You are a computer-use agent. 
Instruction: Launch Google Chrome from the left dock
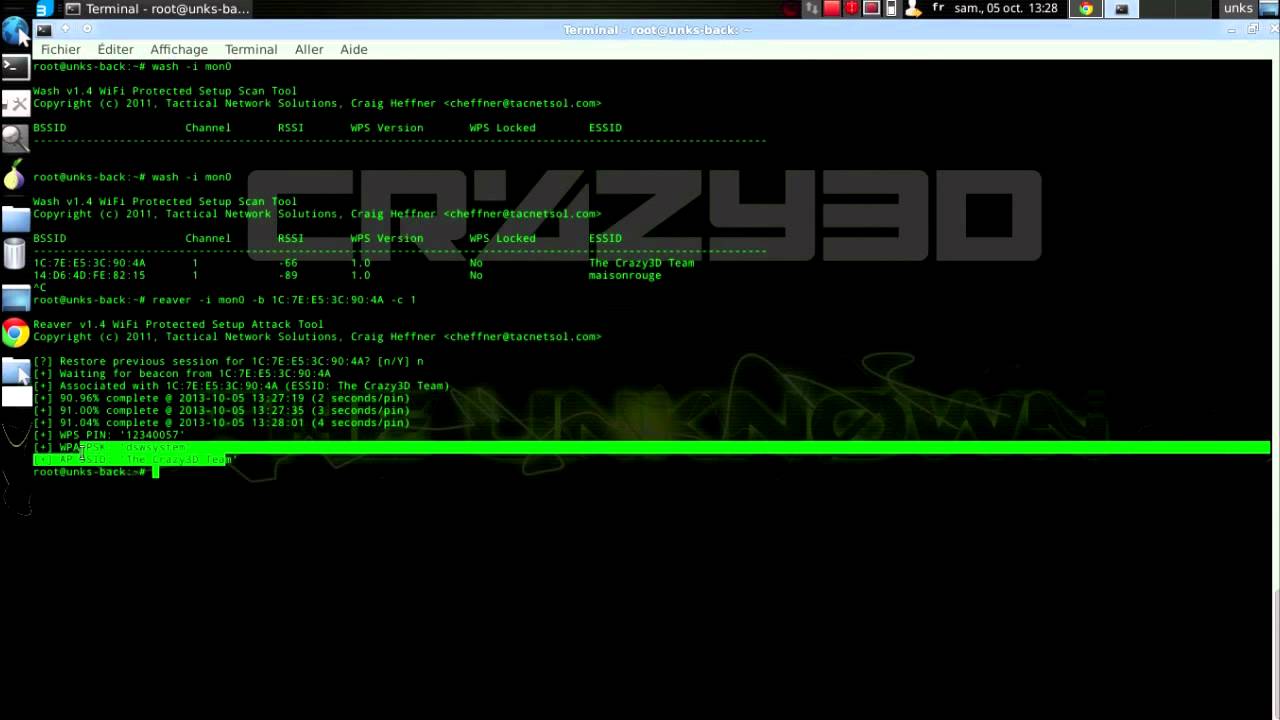tap(15, 332)
